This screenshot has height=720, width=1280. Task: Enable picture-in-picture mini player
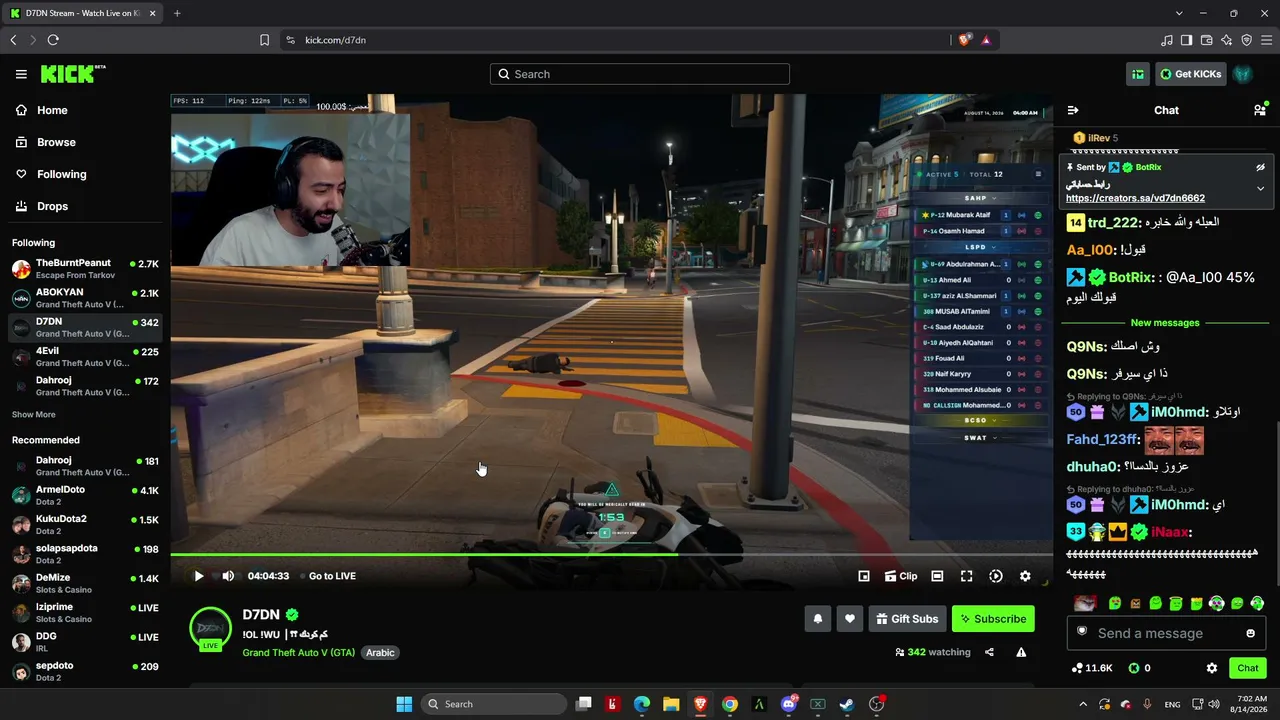[864, 576]
